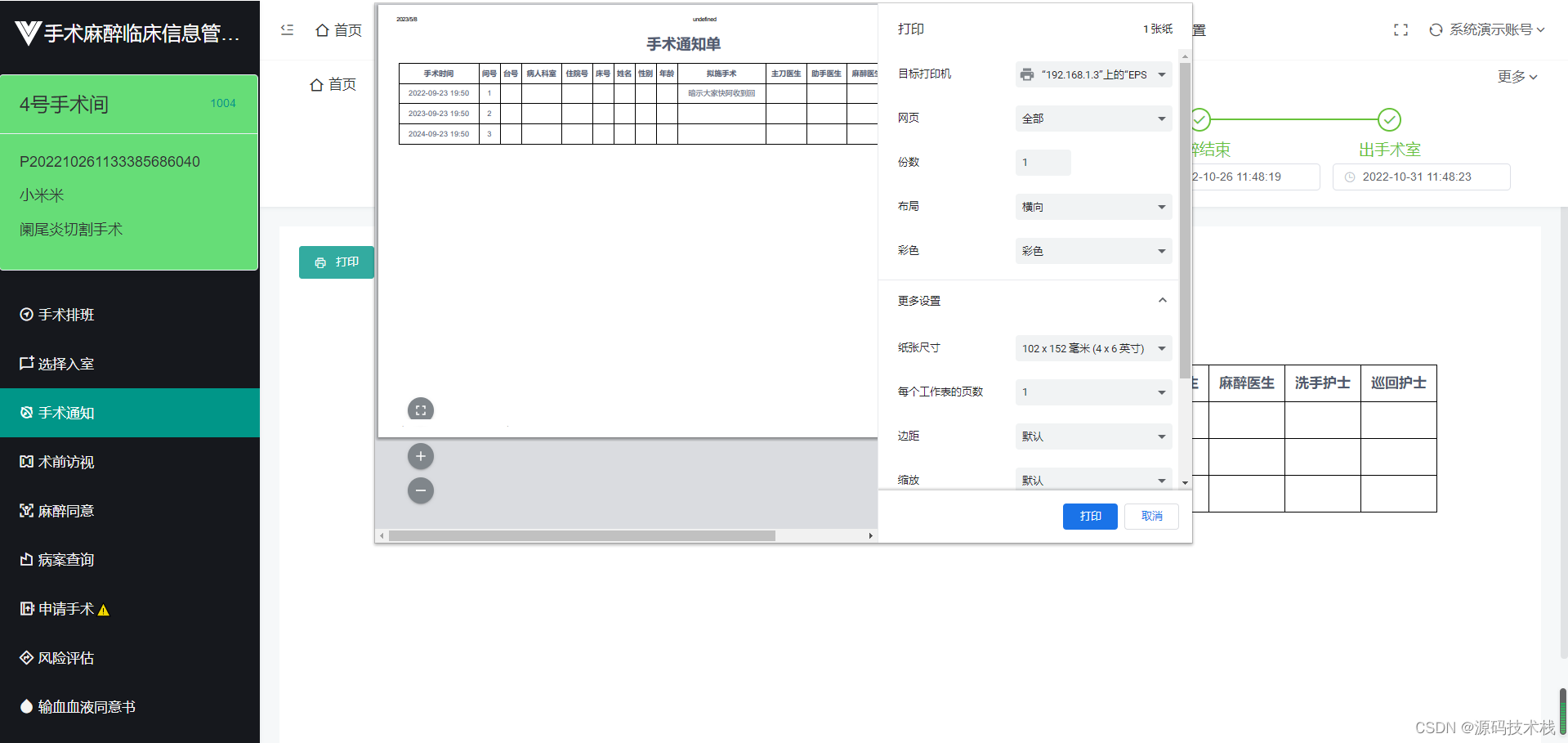The width and height of the screenshot is (1568, 743).
Task: Open 申请手术 in the sidebar
Action: point(130,609)
